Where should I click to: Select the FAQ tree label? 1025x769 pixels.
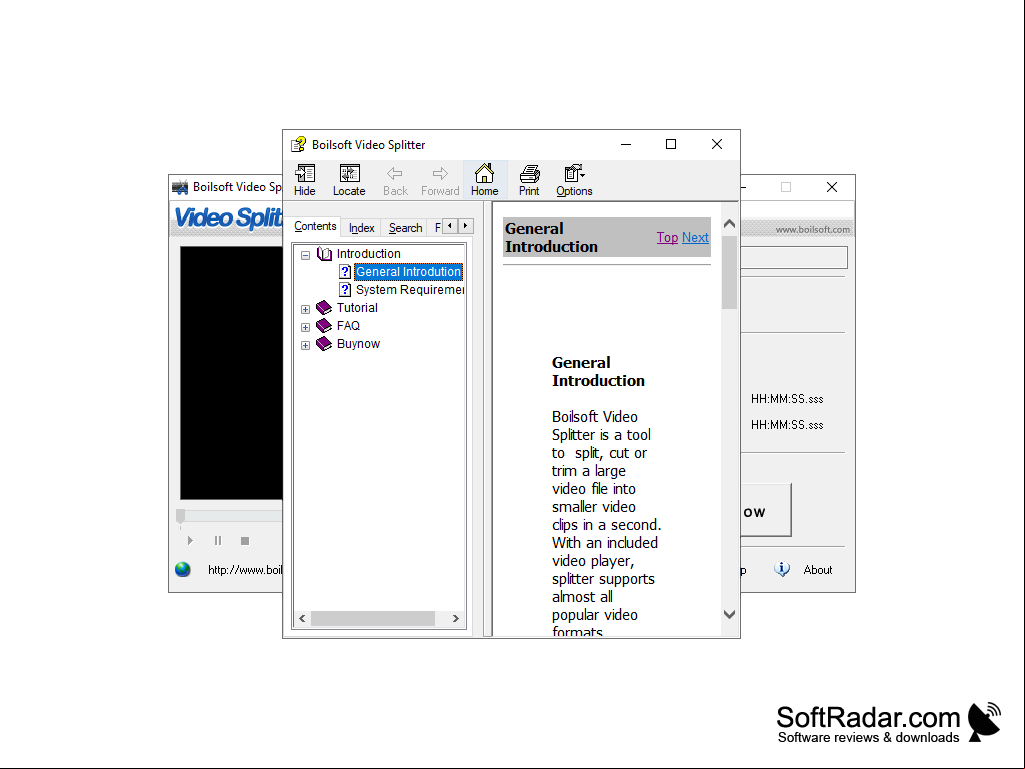(348, 326)
